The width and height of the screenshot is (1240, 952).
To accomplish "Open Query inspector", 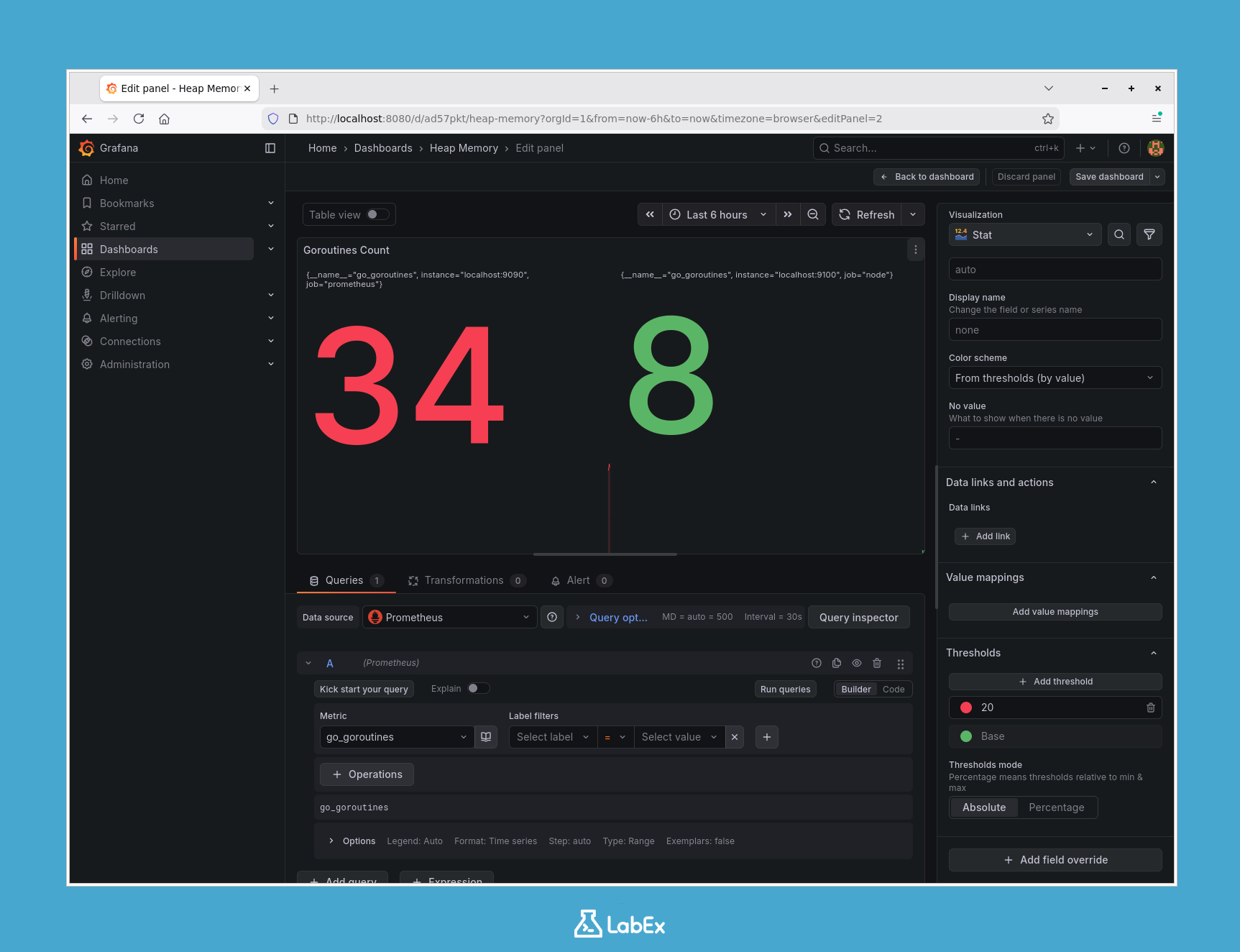I will point(859,617).
